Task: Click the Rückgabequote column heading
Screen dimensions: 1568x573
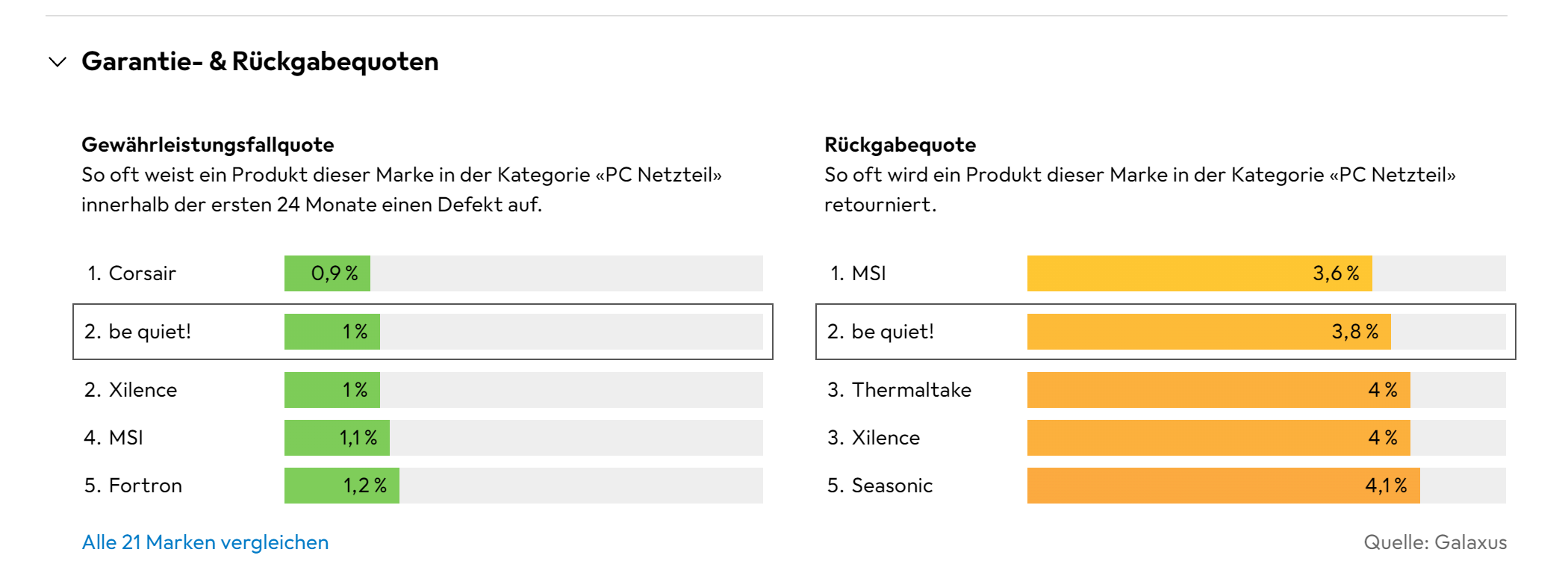Action: pos(900,145)
